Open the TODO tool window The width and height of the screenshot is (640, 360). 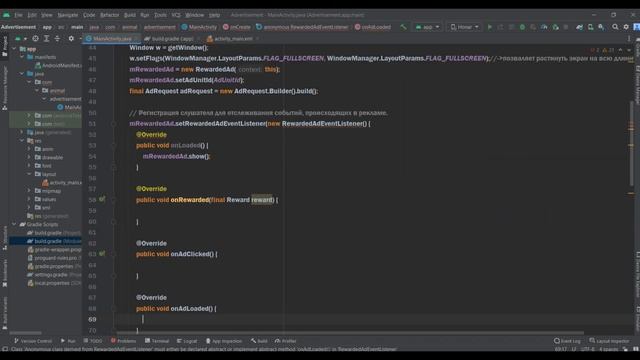point(93,341)
